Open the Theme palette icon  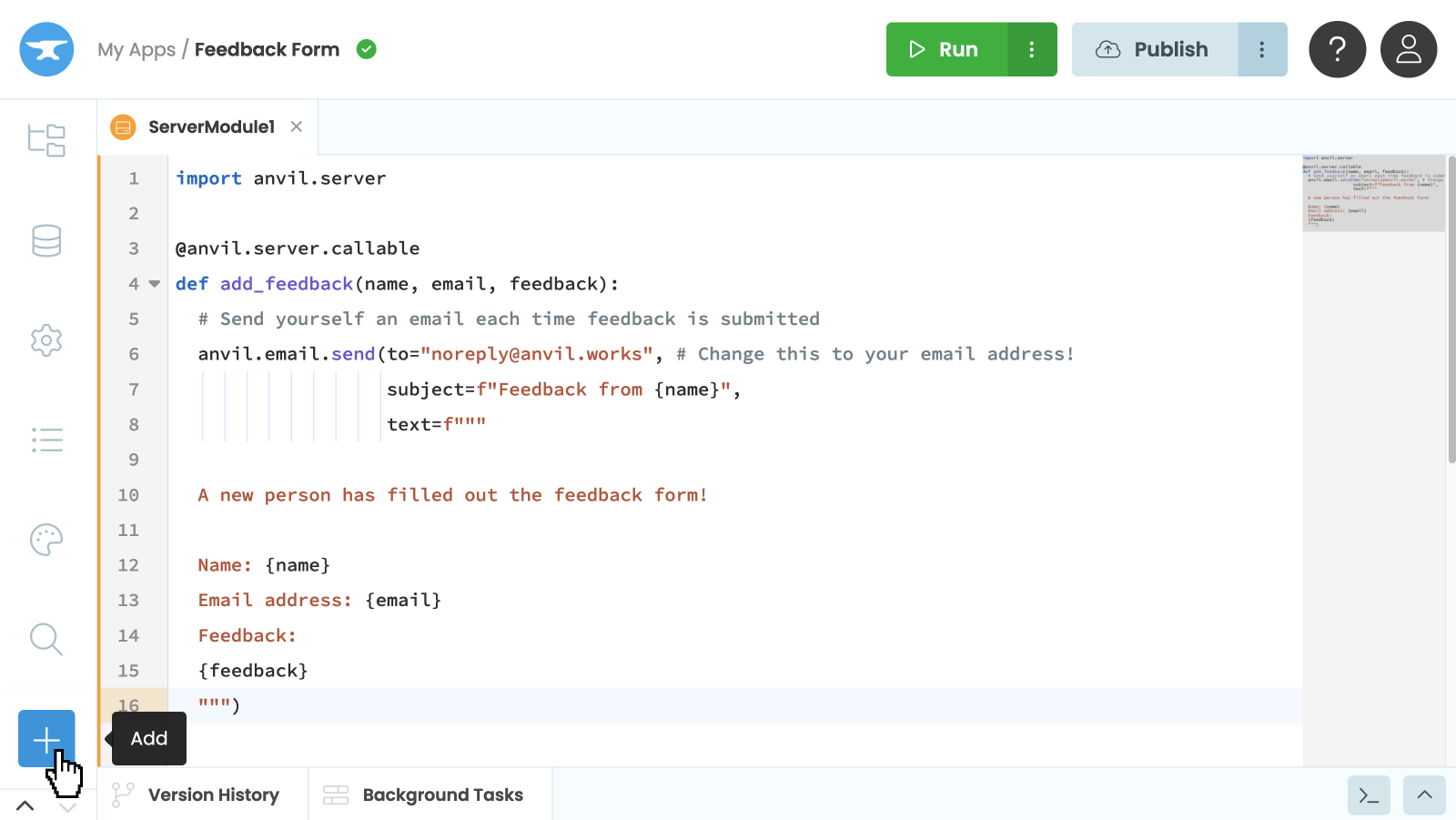[x=46, y=540]
